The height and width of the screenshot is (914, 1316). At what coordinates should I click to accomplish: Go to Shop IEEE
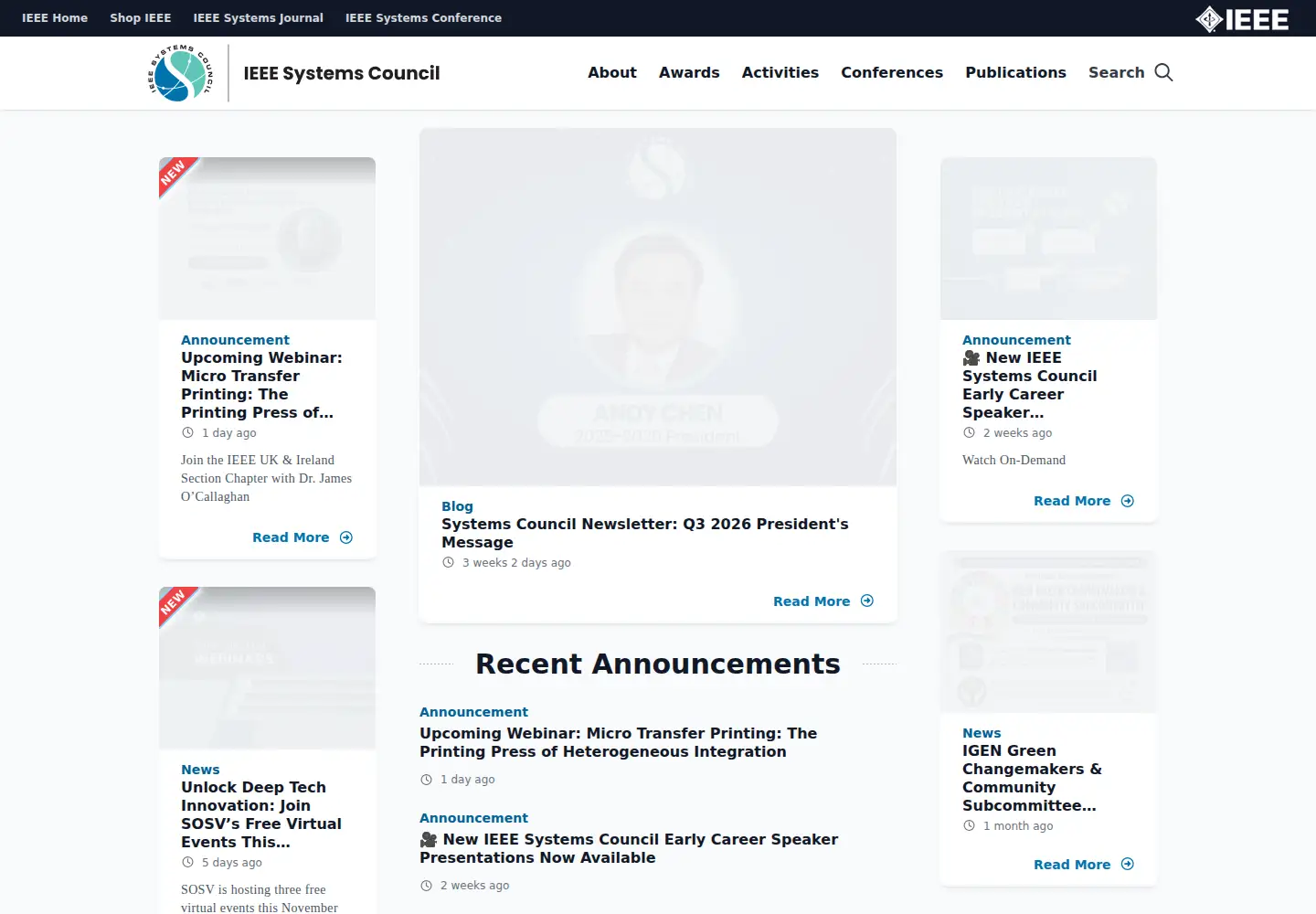pos(141,18)
